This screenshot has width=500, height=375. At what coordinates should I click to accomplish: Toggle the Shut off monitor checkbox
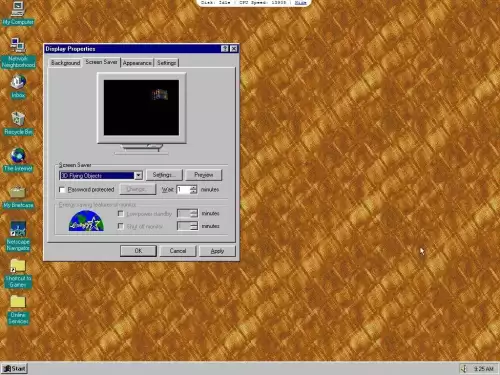click(121, 226)
